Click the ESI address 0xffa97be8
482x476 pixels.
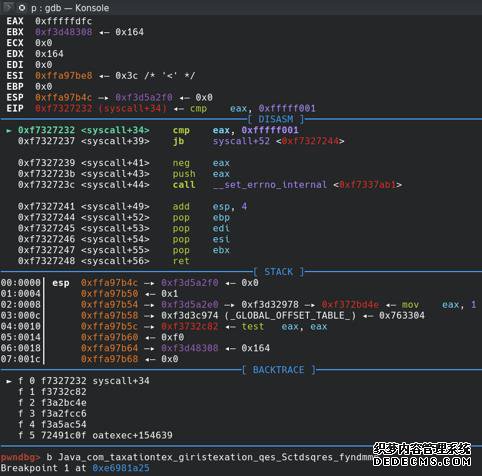click(63, 76)
